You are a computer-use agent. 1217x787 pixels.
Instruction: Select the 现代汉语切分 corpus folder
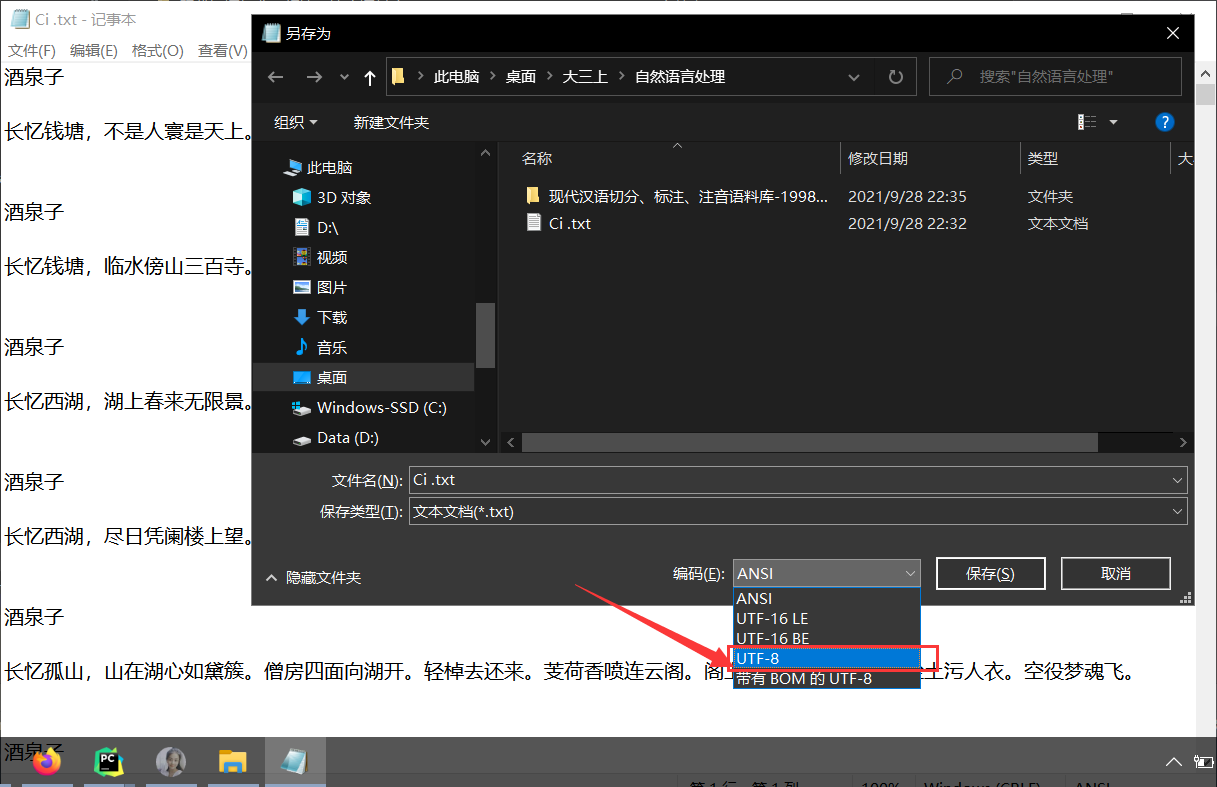676,196
